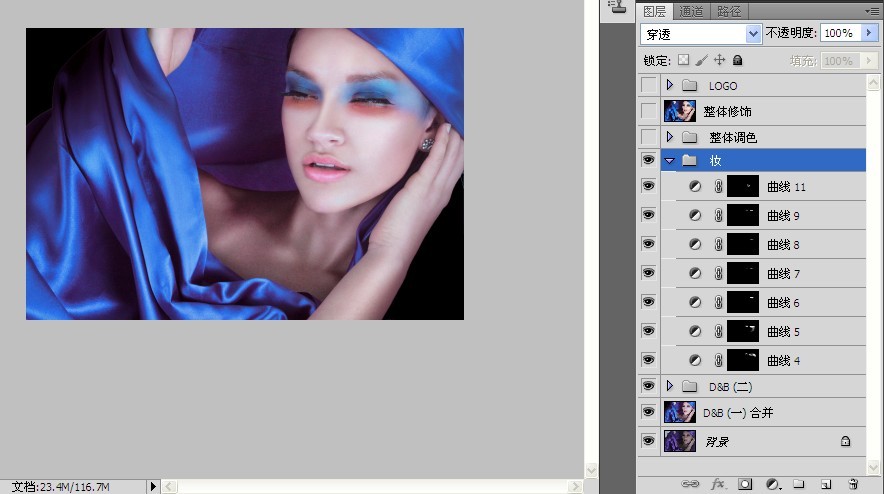Switch to 路径 tab
884x494 pixels.
729,11
